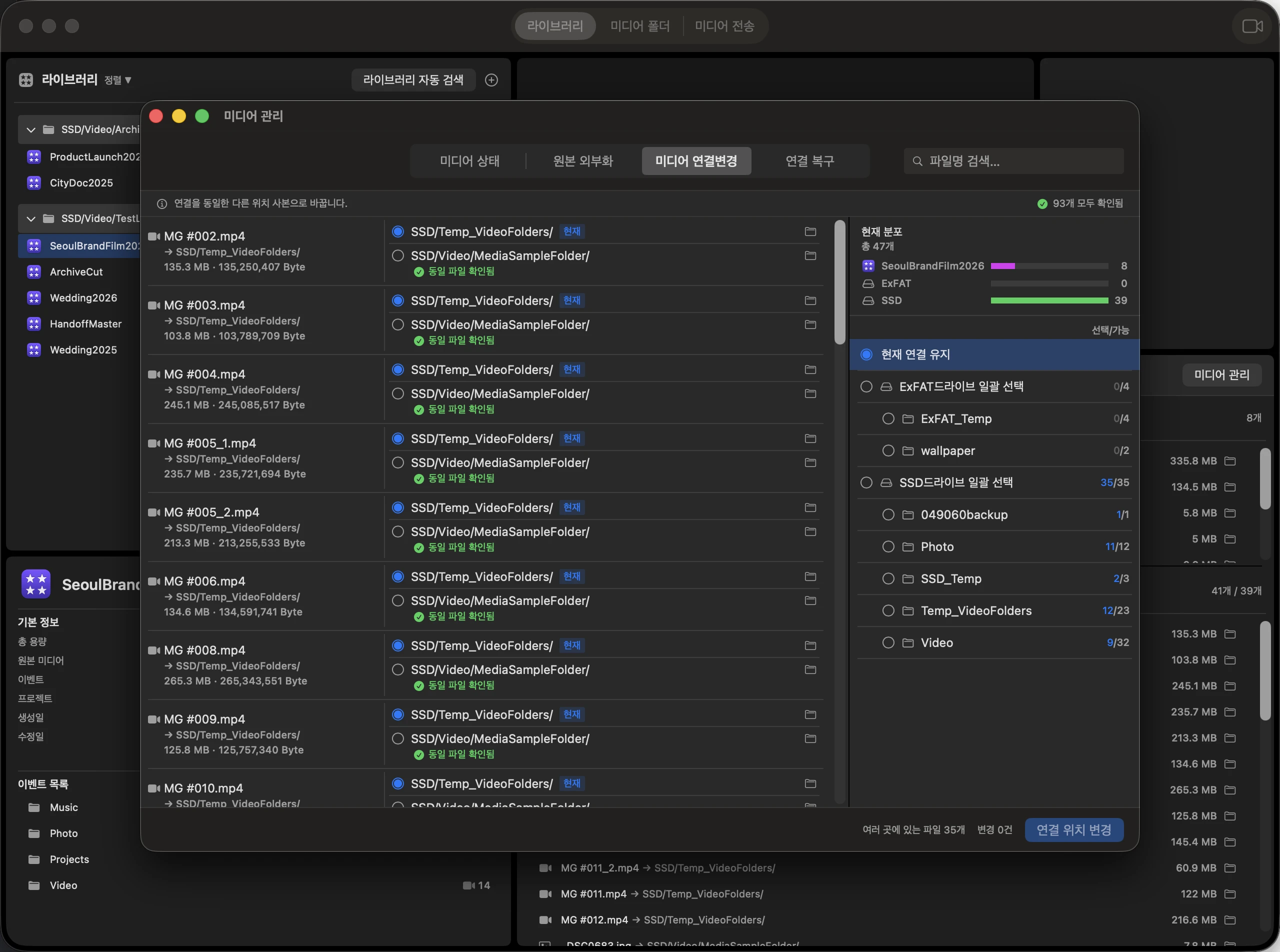Click the 미디어 관리 button in background window

pos(1222,375)
